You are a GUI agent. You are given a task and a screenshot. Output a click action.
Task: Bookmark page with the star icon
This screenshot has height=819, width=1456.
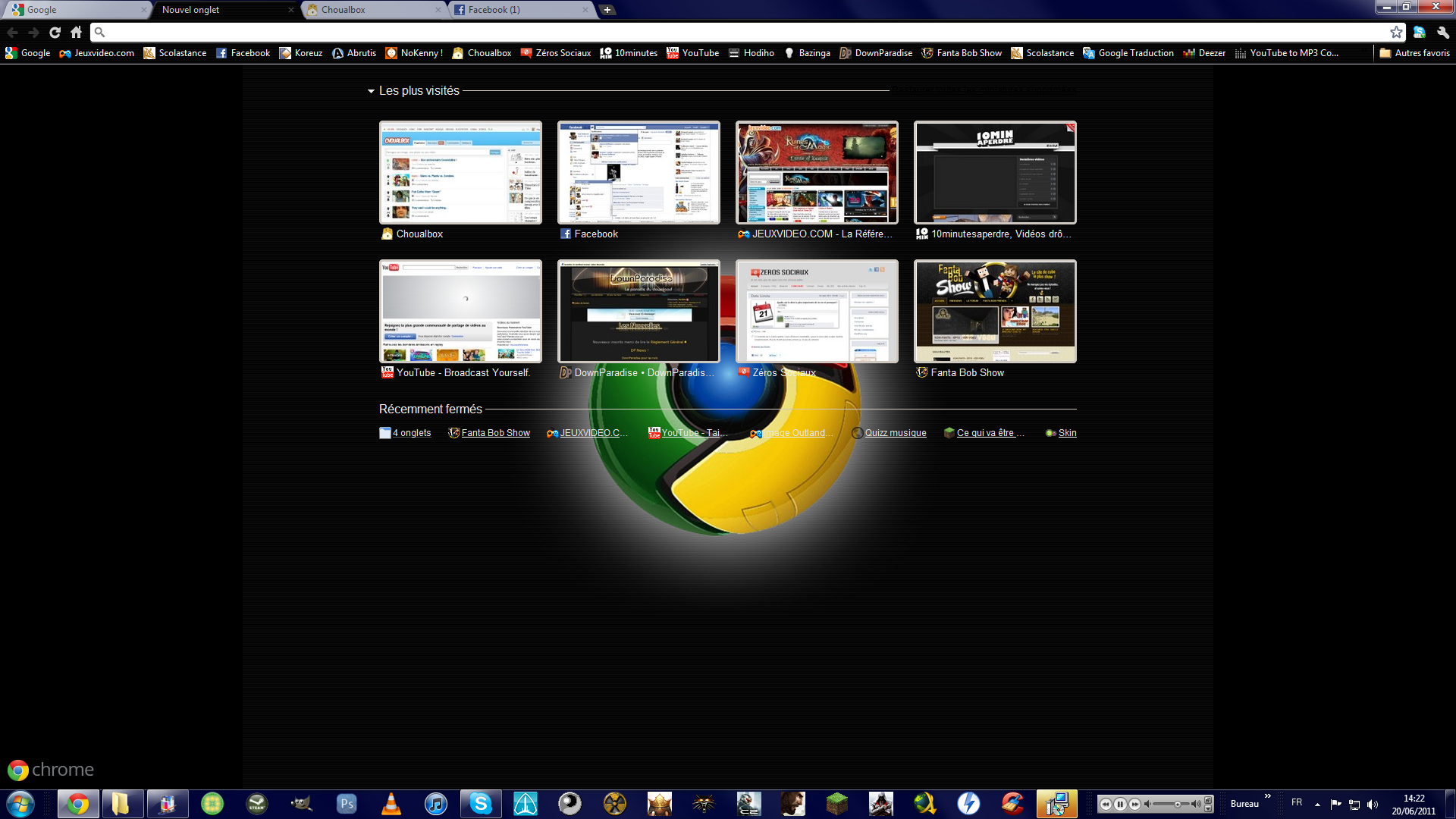(1396, 32)
